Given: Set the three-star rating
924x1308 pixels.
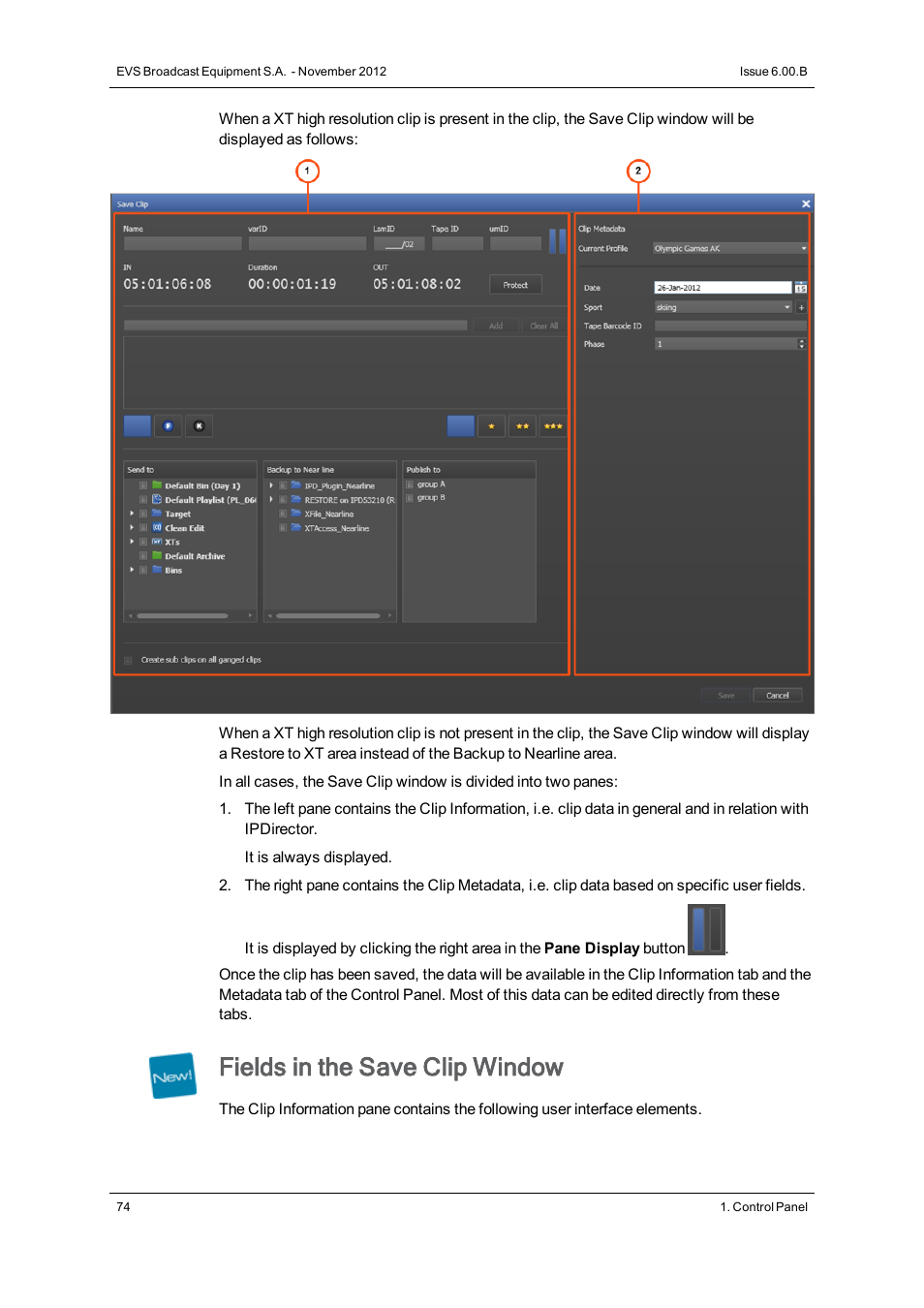Looking at the screenshot, I should click(553, 425).
